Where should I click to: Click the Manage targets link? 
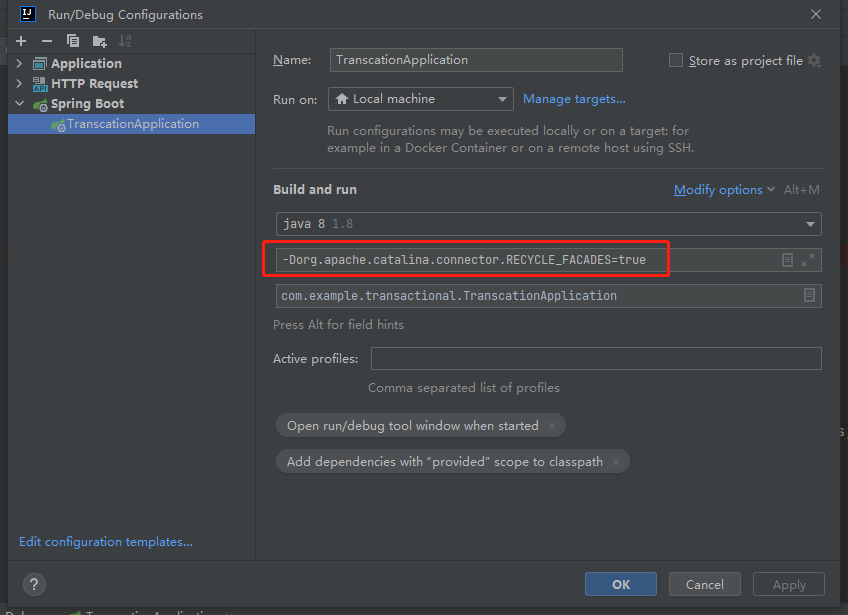(574, 99)
